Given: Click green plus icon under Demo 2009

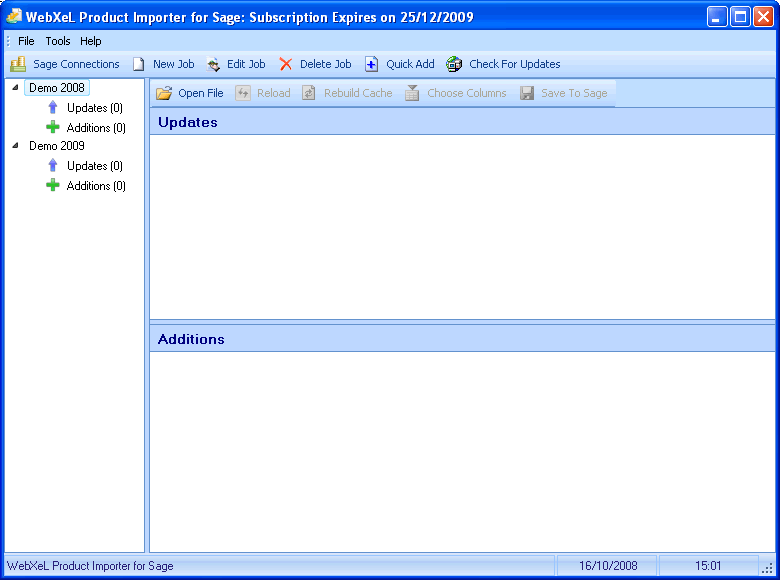Looking at the screenshot, I should (53, 186).
